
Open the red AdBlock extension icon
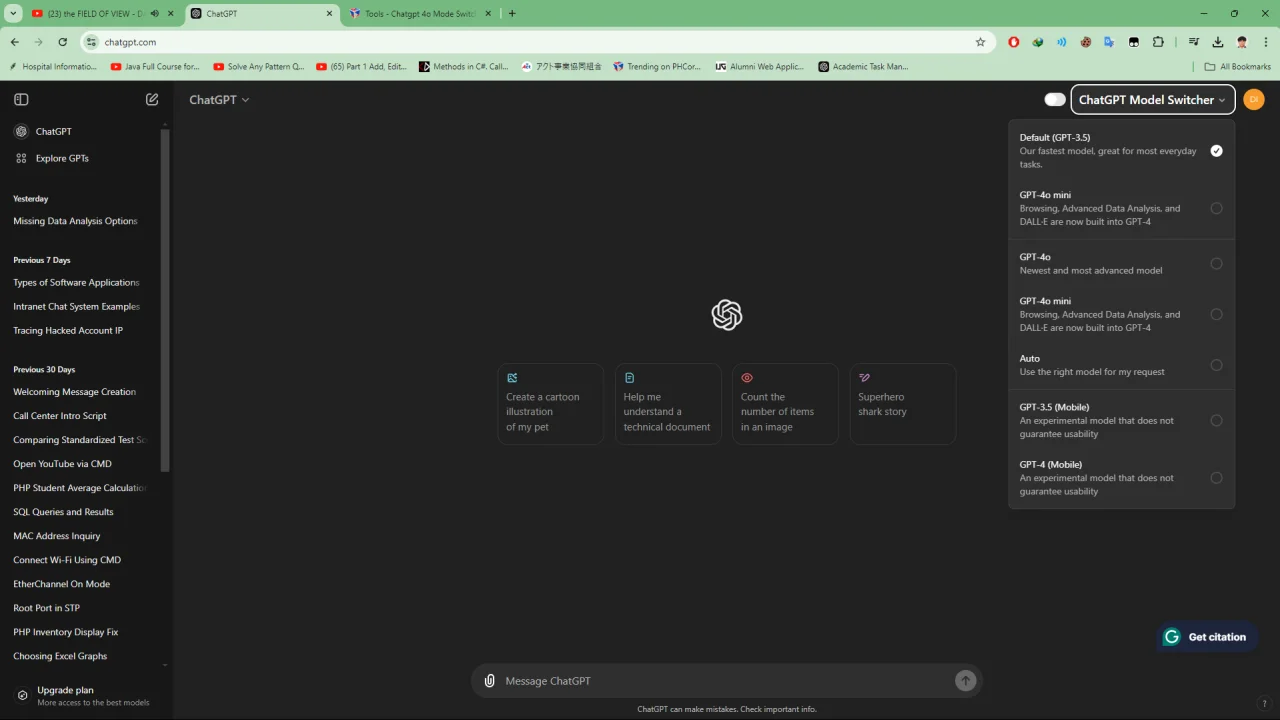click(x=1014, y=42)
